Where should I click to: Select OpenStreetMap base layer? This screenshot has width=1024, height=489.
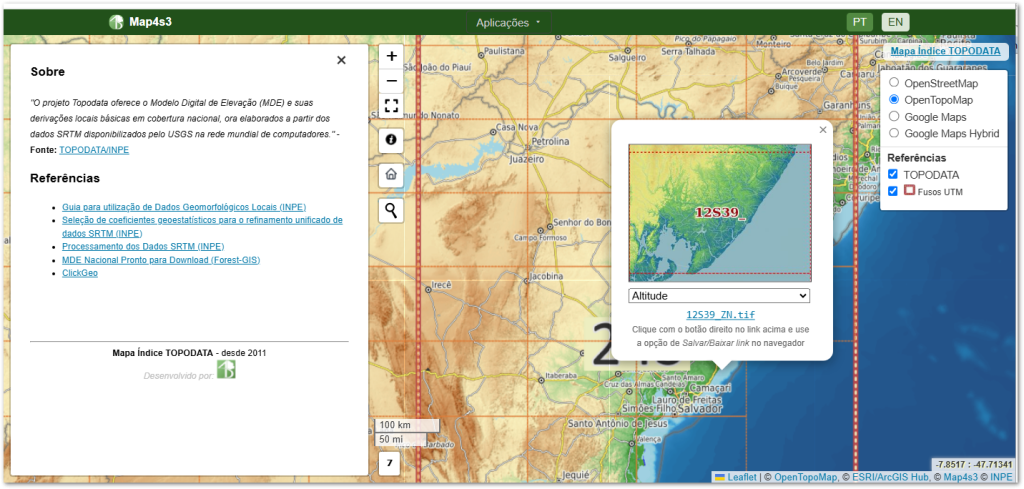(894, 83)
